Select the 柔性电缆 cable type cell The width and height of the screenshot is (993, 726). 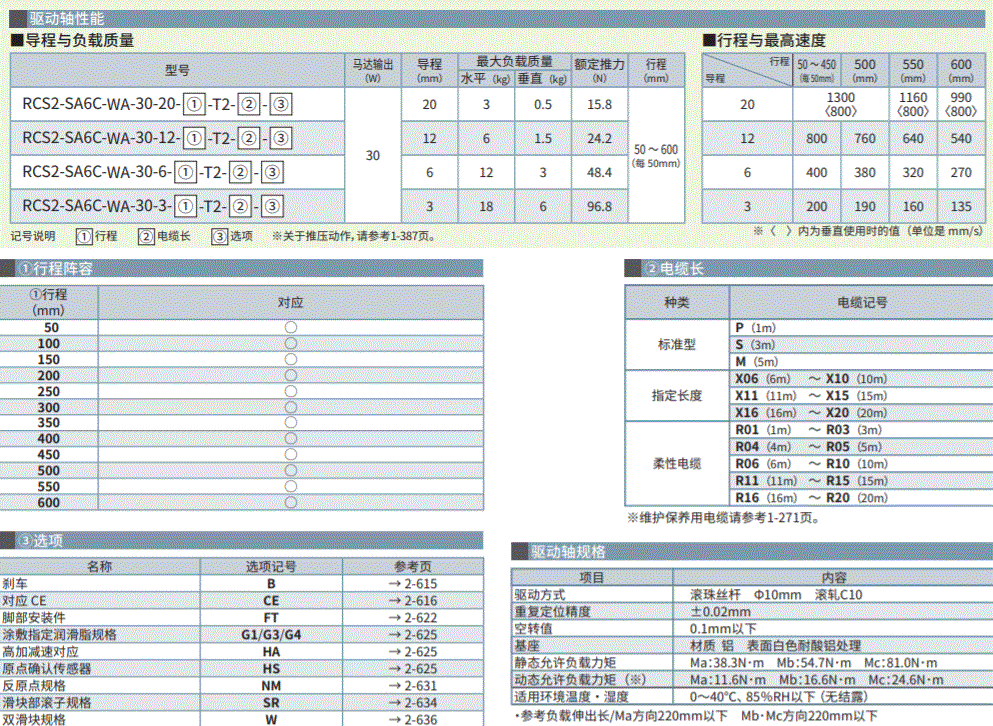[676, 464]
